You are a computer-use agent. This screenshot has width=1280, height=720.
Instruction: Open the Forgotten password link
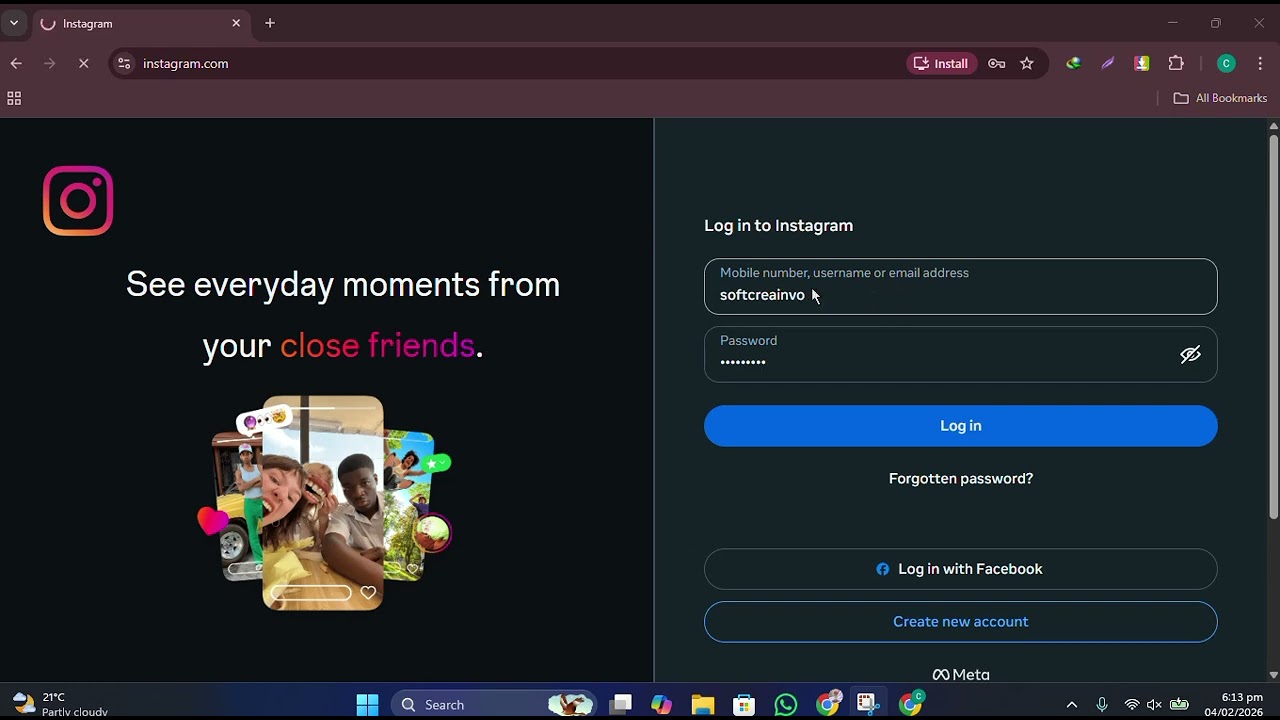pyautogui.click(x=960, y=479)
